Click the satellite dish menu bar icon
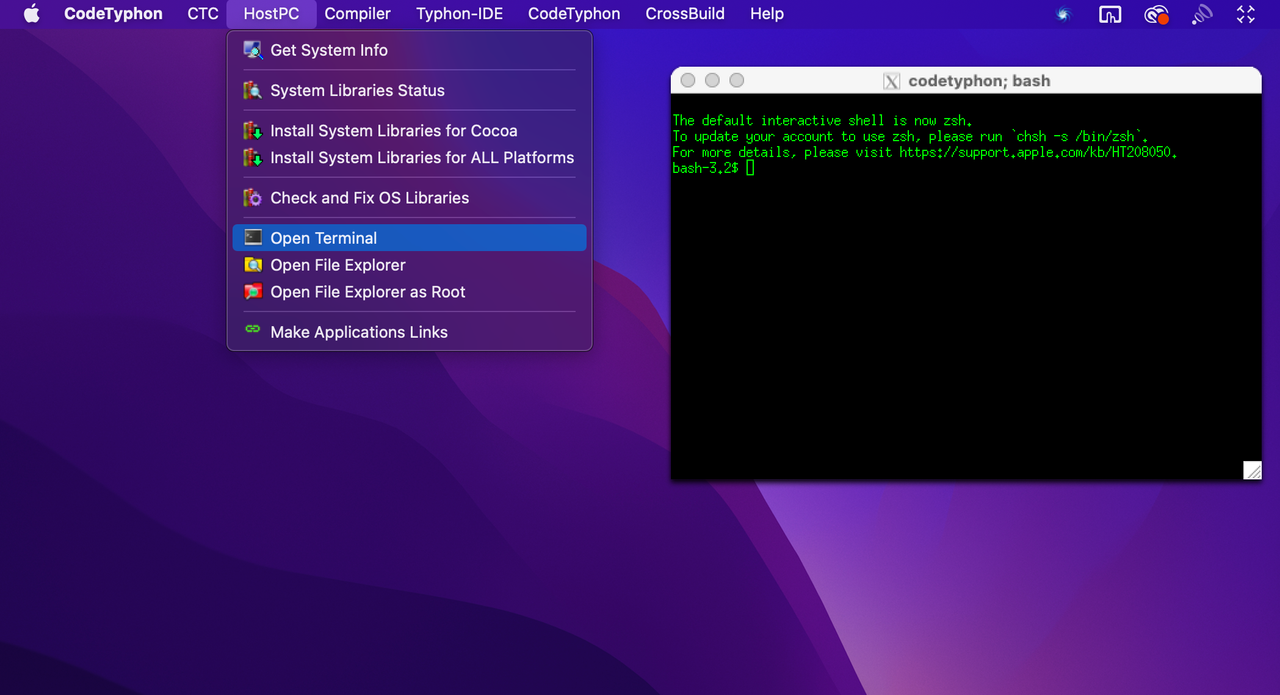The height and width of the screenshot is (695, 1280). point(1202,14)
